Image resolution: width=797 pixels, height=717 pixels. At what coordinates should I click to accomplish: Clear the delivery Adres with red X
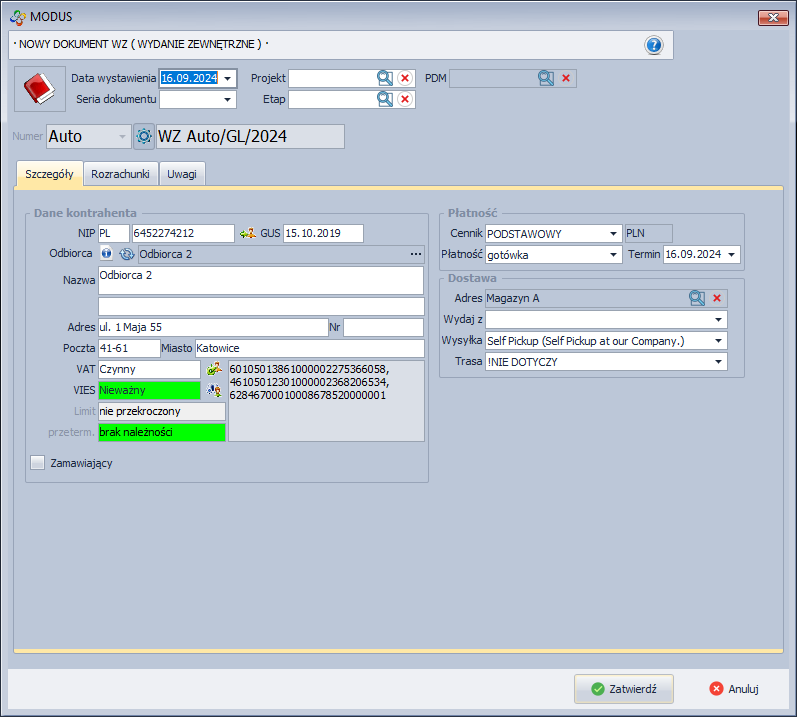(717, 298)
